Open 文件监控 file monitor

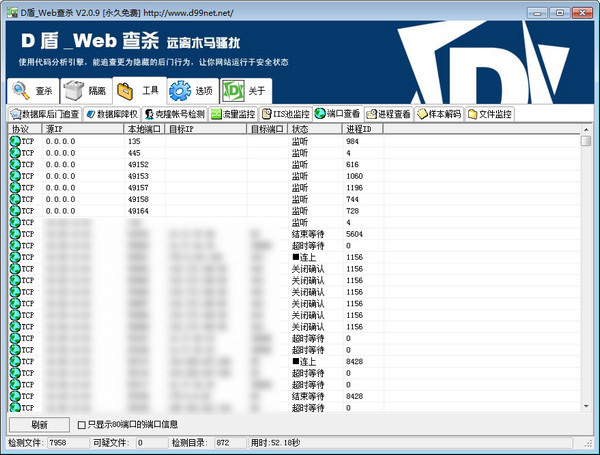490,114
